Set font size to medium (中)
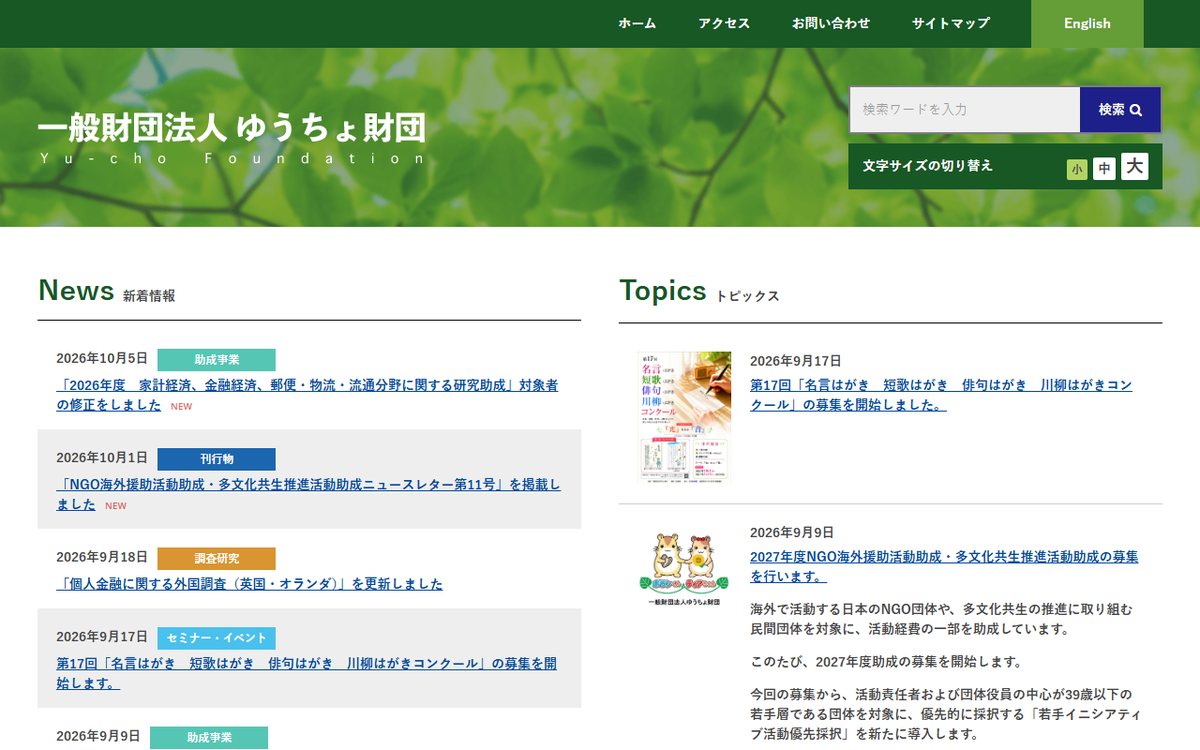Screen dimensions: 1200x750 pyautogui.click(x=1104, y=169)
